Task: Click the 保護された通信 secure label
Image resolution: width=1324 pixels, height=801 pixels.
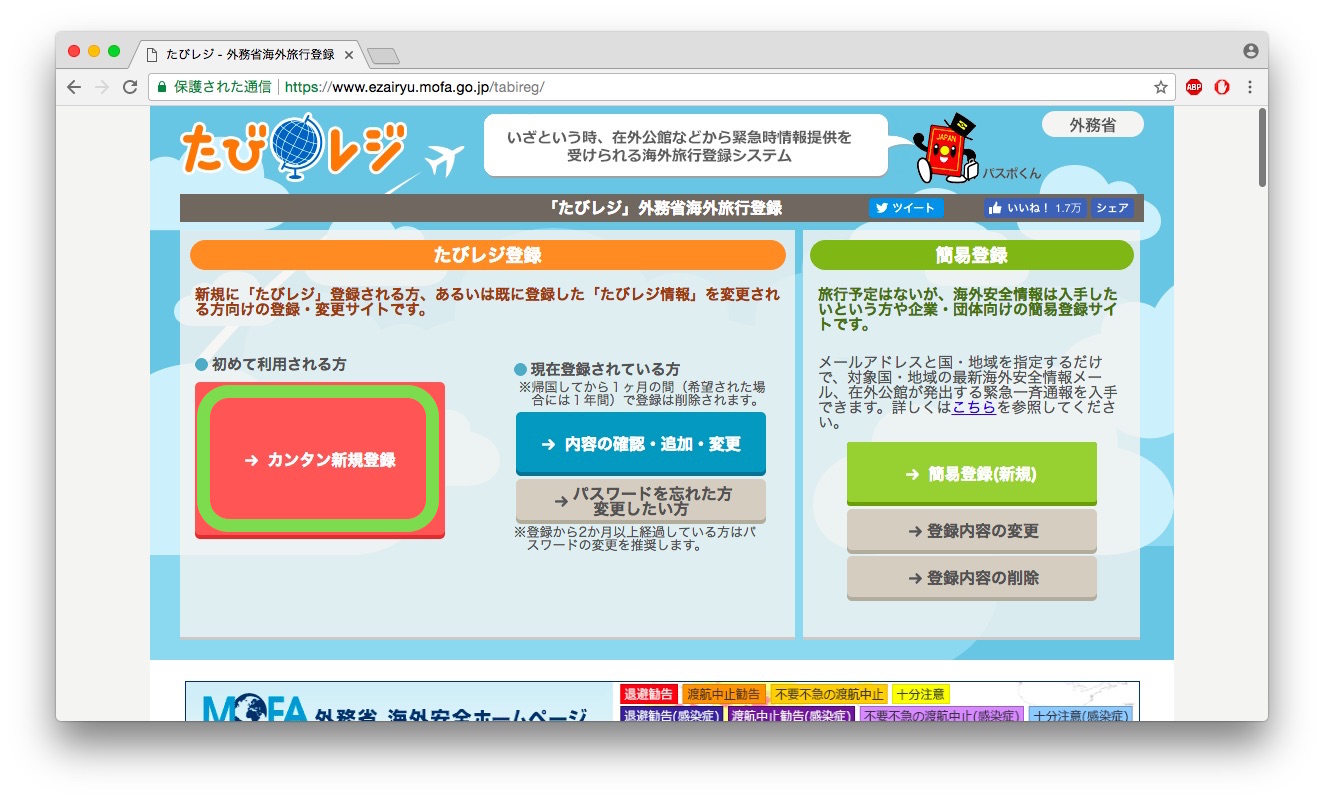Action: (222, 87)
